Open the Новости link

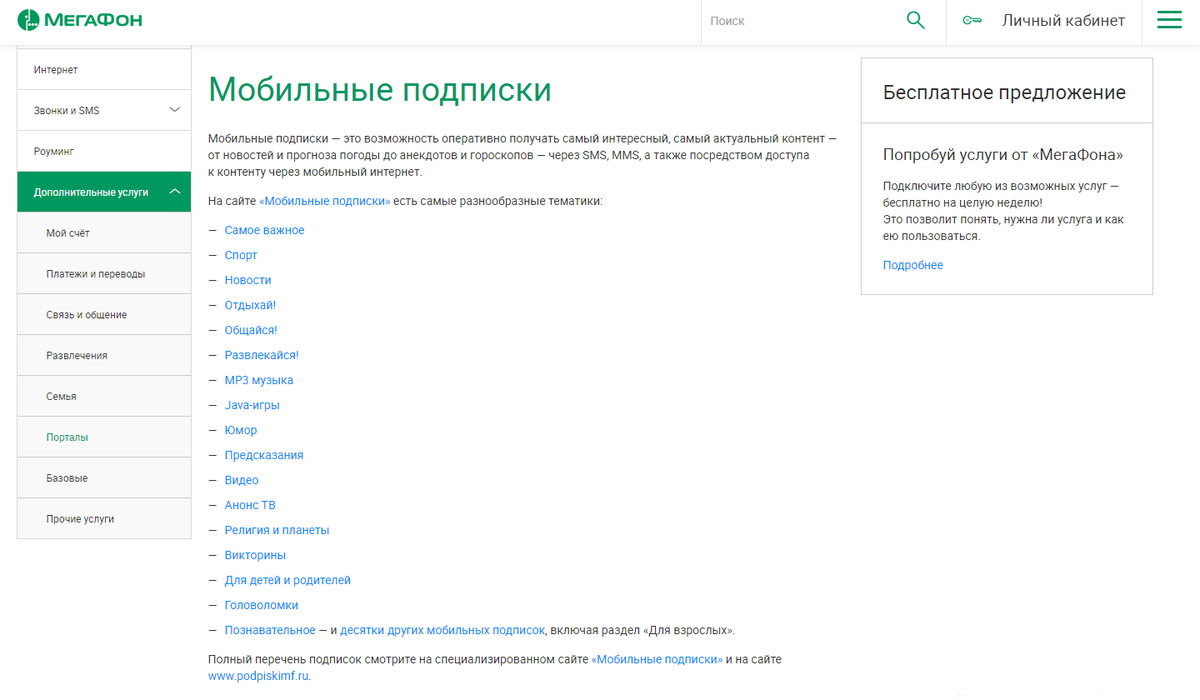coord(248,280)
